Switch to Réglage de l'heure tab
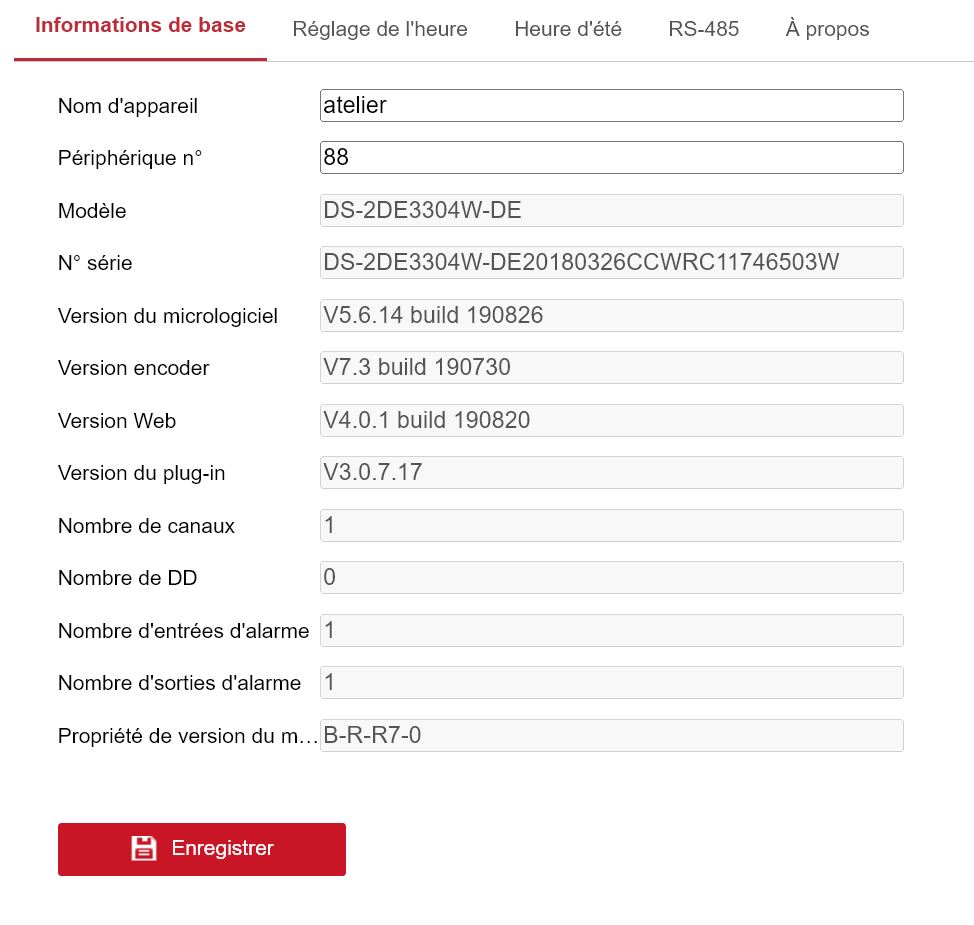The image size is (974, 925). [380, 29]
